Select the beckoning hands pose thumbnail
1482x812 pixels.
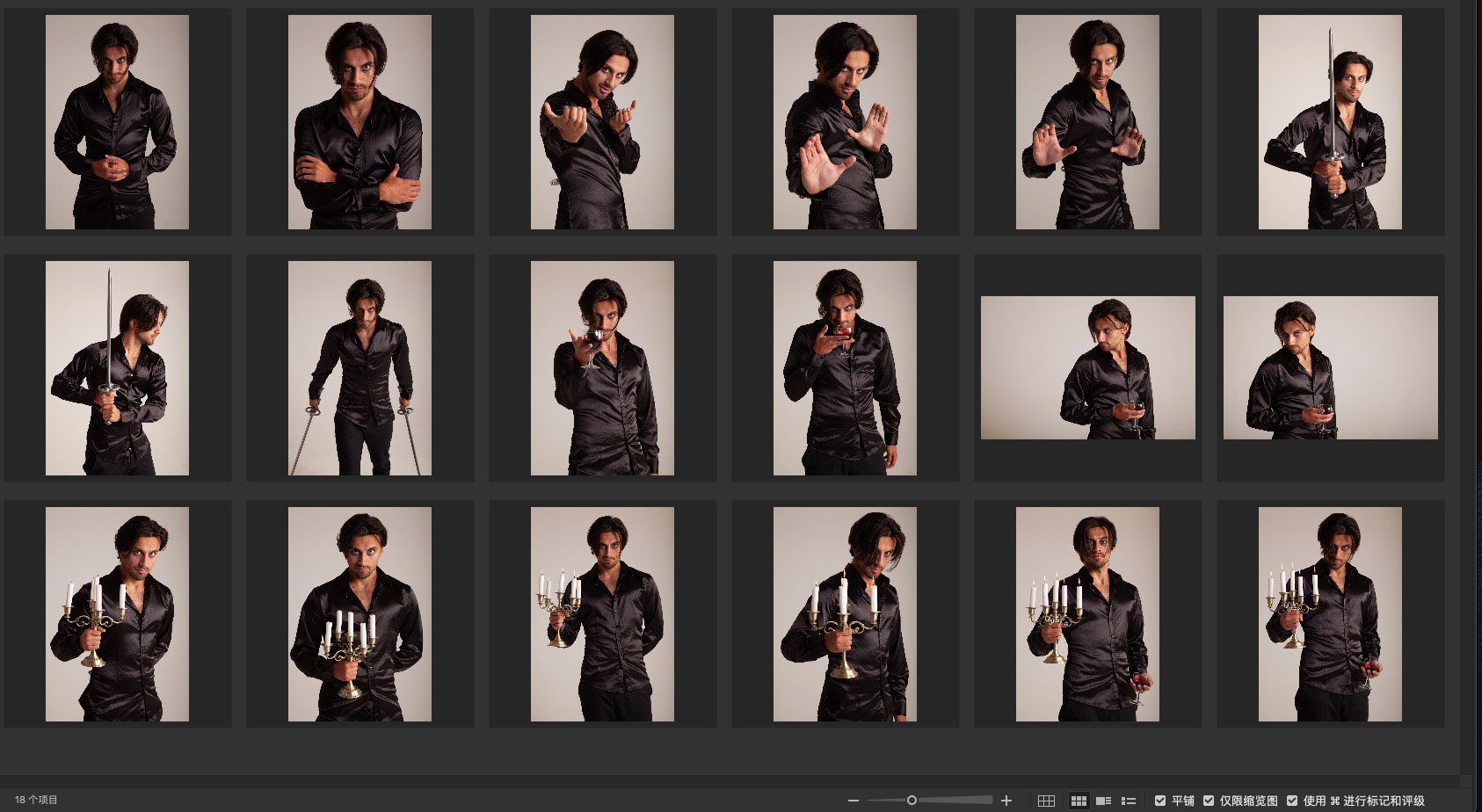(602, 122)
